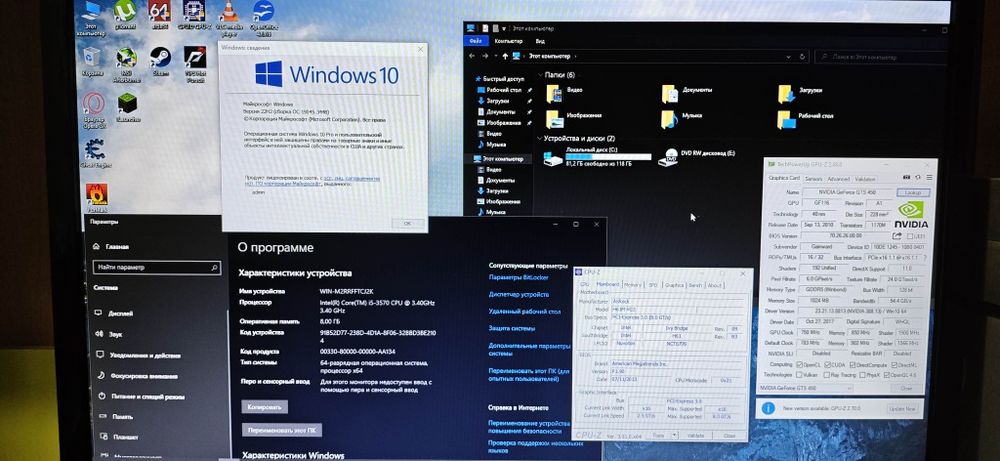Switch to the Memory tab in CPU-Z
The width and height of the screenshot is (1000, 461).
[x=633, y=285]
